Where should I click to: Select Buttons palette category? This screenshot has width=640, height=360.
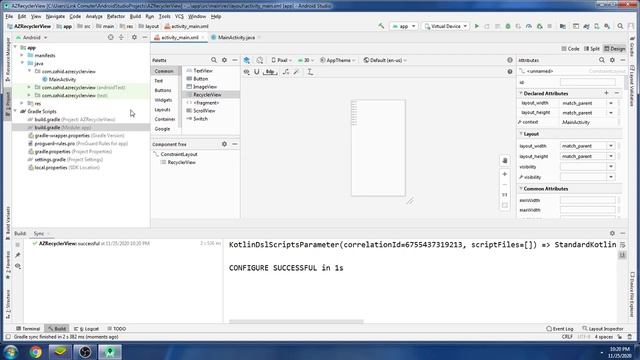(163, 90)
